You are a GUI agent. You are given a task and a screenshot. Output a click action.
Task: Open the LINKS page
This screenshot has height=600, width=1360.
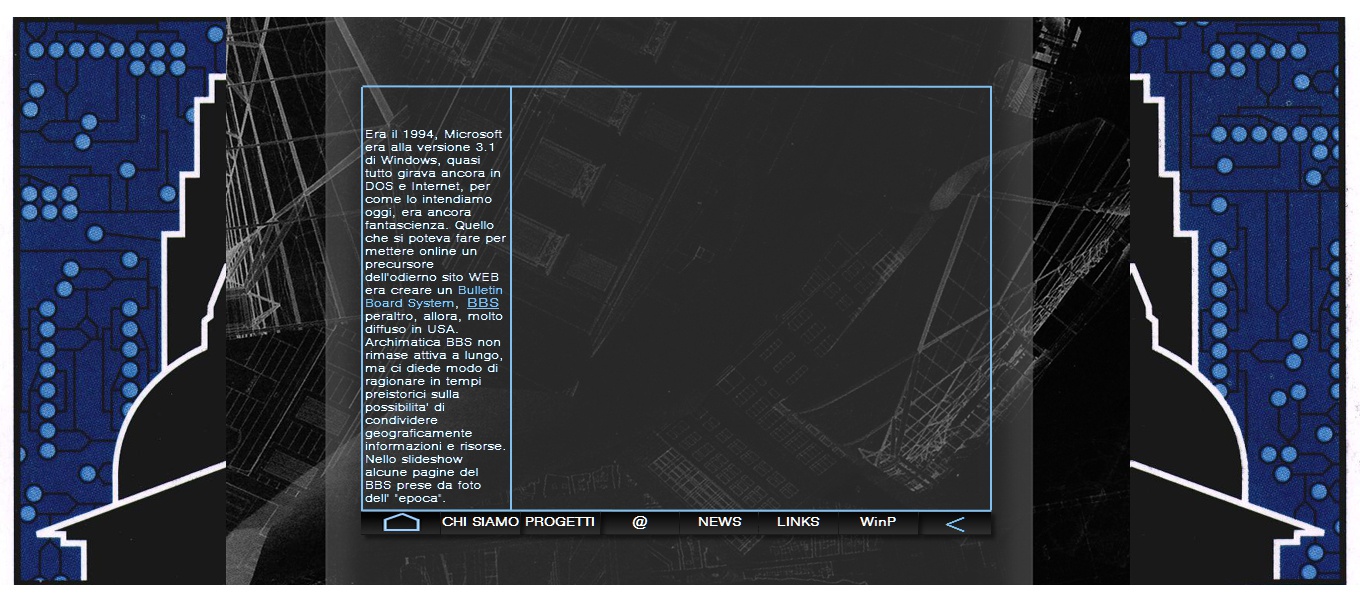[x=798, y=522]
